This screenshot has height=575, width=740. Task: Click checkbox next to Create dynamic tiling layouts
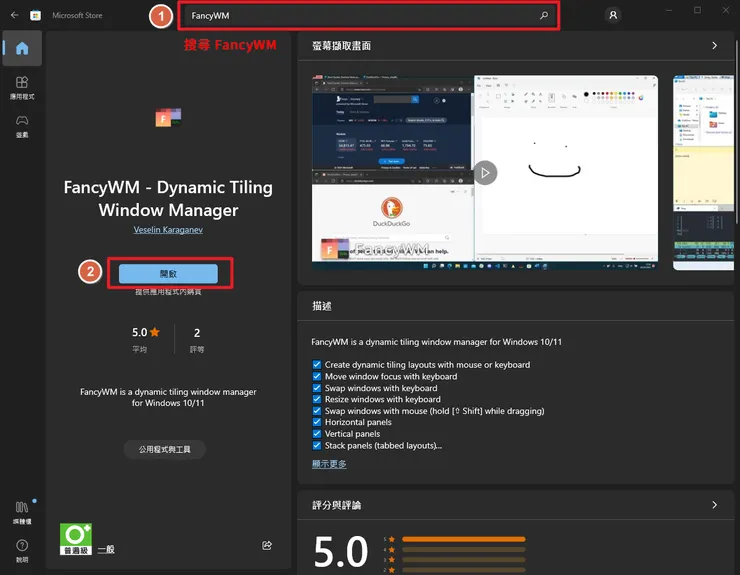(x=317, y=364)
